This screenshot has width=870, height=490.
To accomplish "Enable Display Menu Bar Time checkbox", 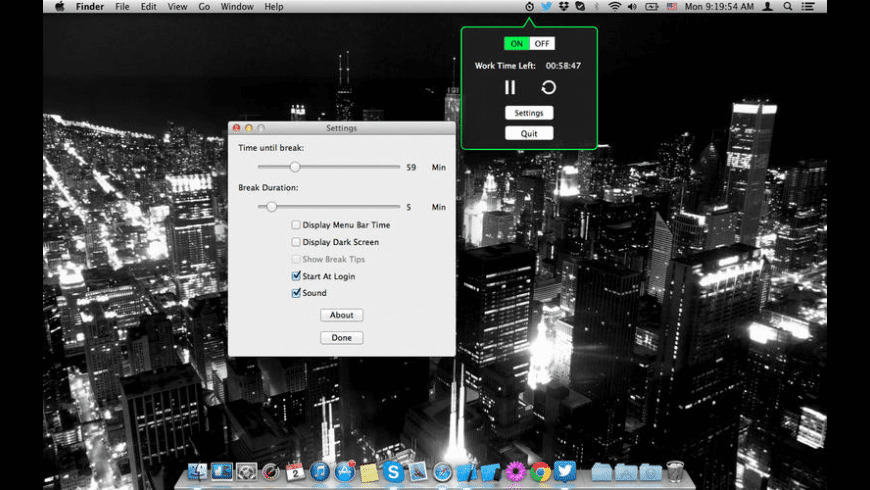I will click(x=296, y=225).
